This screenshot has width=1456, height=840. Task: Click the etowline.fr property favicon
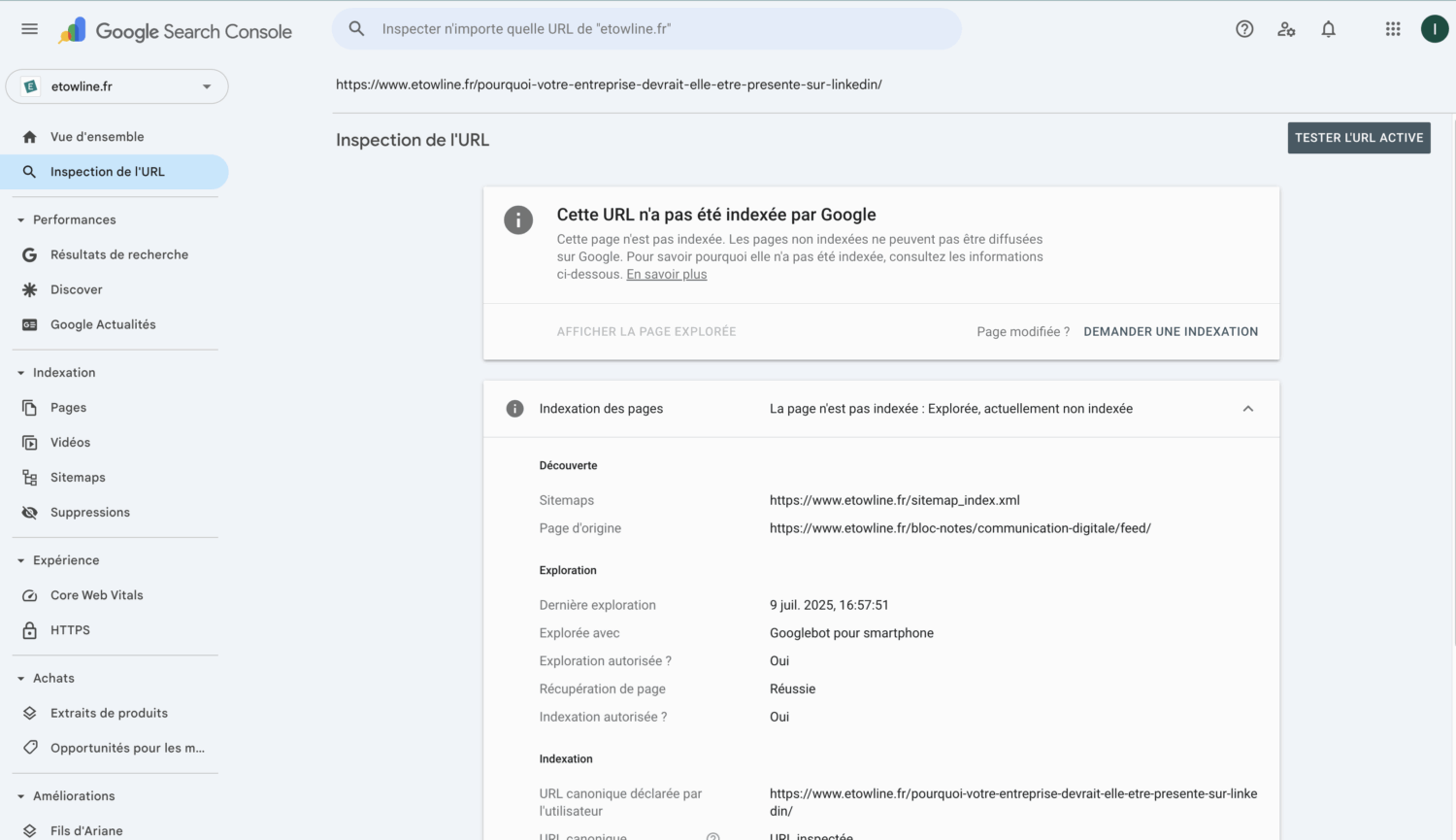click(x=31, y=86)
